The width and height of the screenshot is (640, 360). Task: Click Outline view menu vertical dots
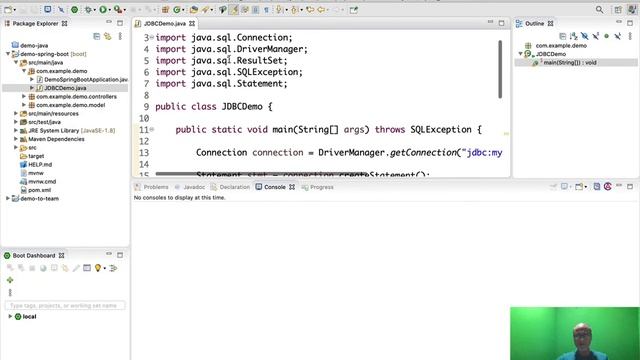pyautogui.click(x=630, y=37)
